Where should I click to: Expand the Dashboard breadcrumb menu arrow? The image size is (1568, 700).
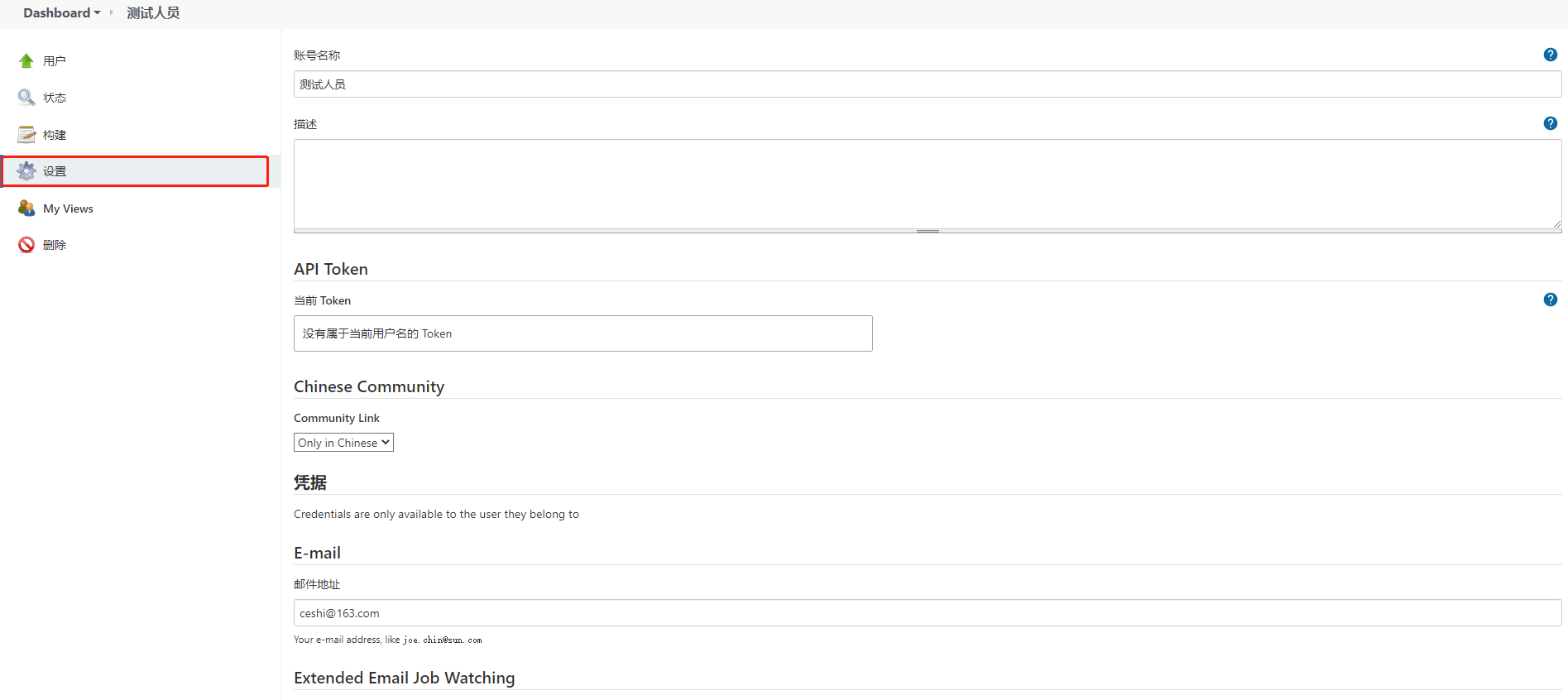98,13
